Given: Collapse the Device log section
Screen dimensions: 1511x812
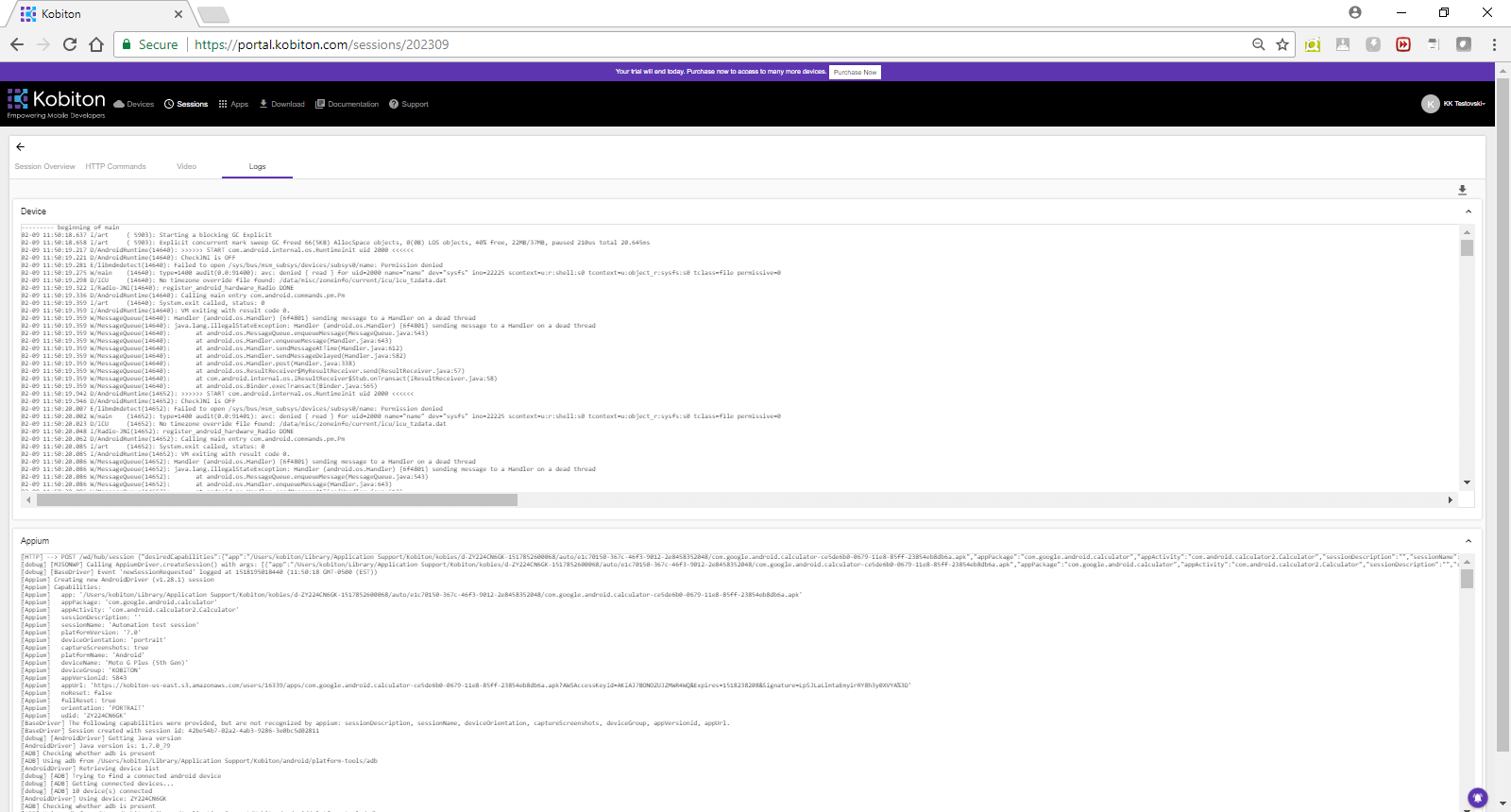Looking at the screenshot, I should (x=1469, y=211).
